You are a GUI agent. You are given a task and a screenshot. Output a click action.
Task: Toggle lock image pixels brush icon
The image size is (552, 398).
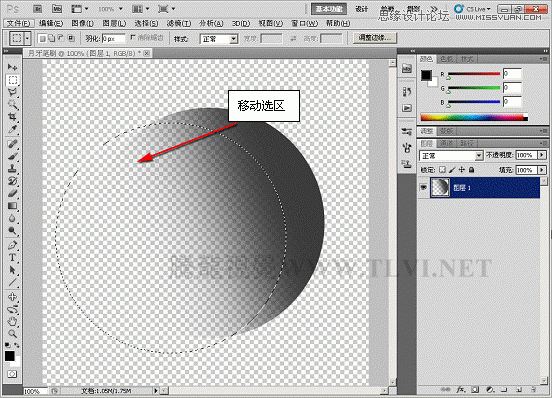(x=452, y=170)
